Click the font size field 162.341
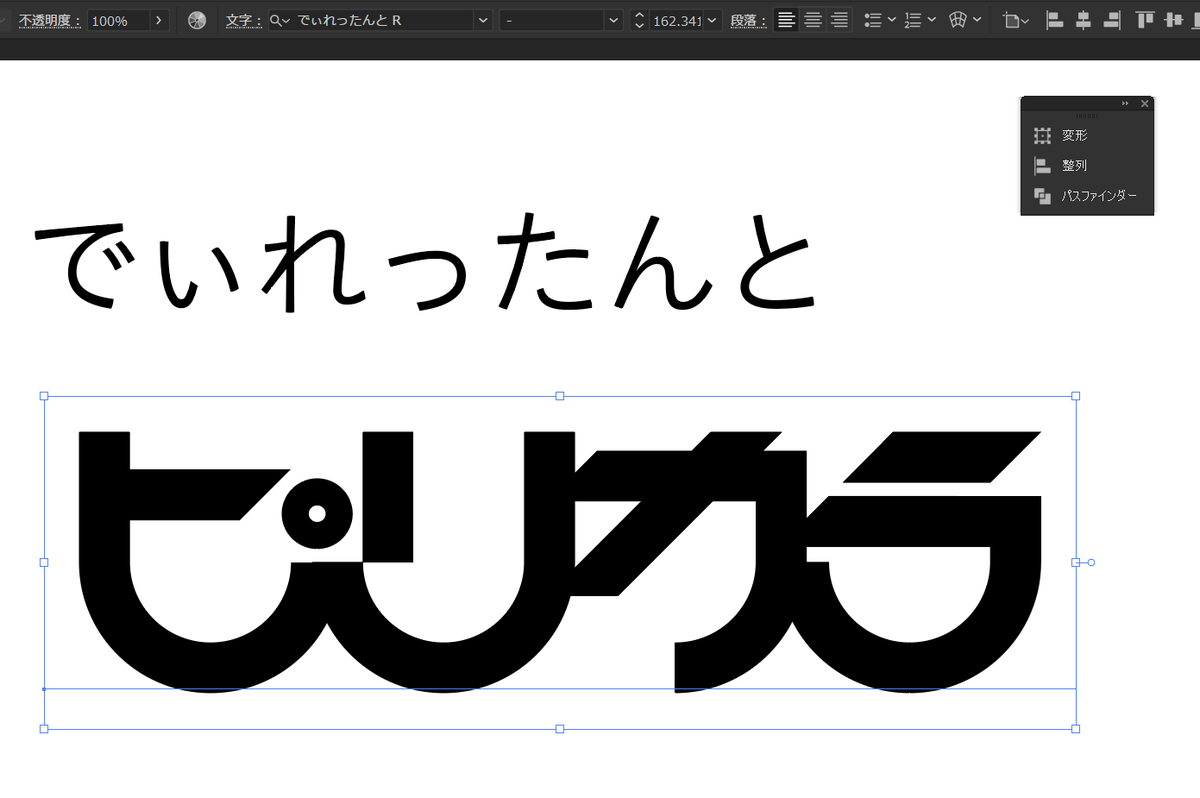 [x=676, y=20]
